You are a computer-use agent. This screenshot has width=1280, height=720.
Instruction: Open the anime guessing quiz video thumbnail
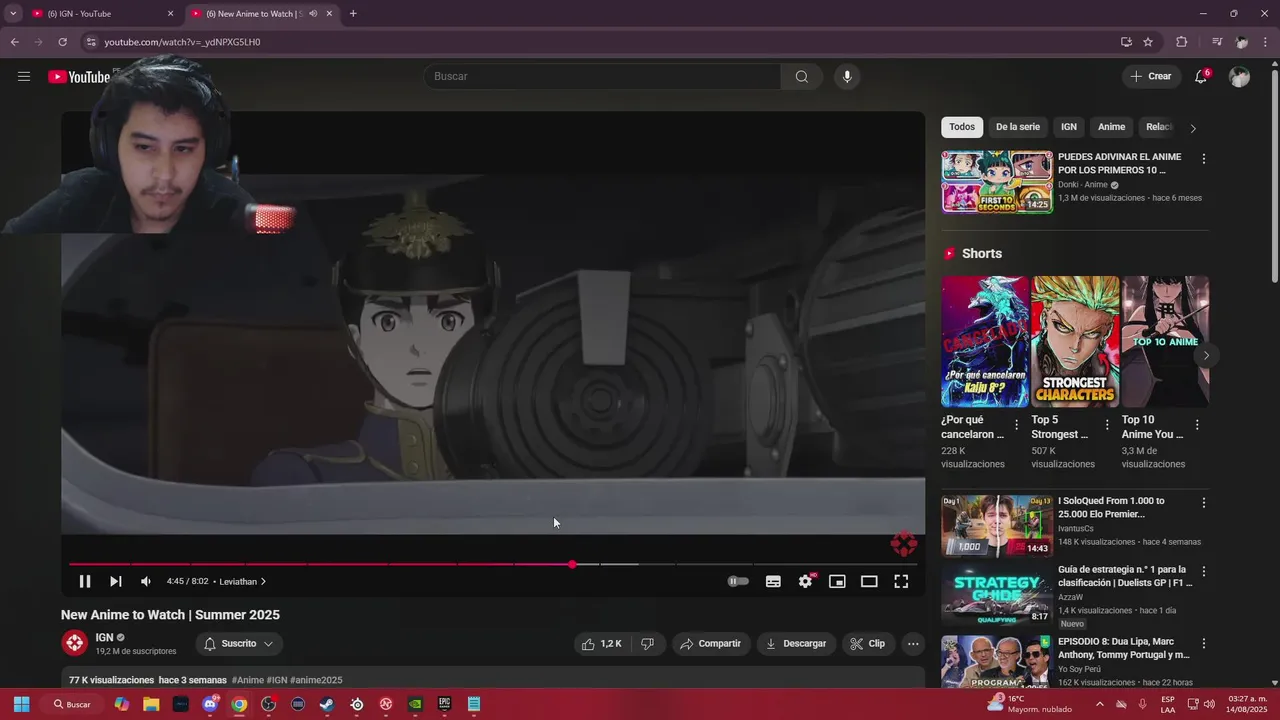coord(997,182)
